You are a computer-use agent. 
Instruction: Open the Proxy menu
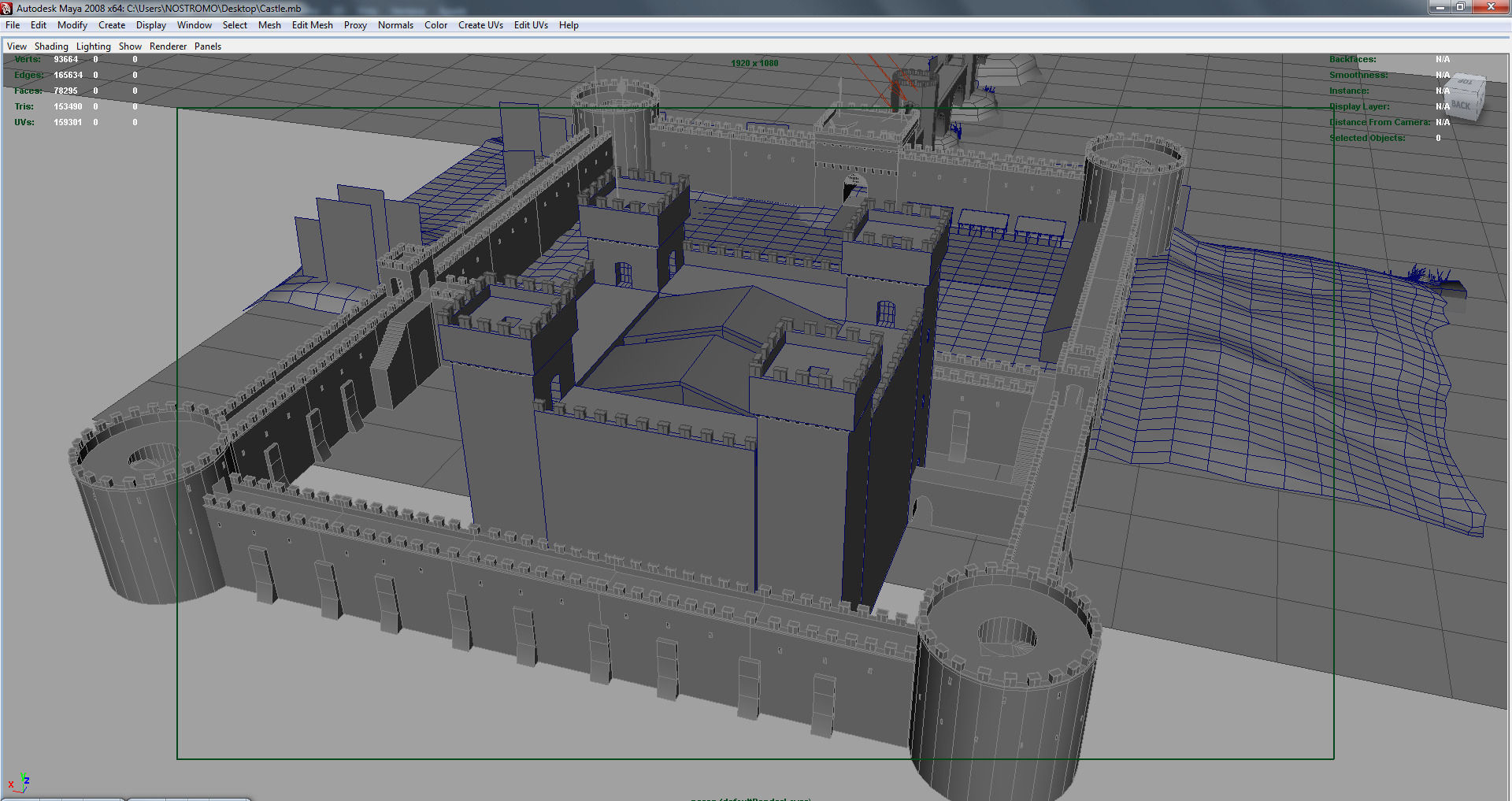click(x=355, y=25)
